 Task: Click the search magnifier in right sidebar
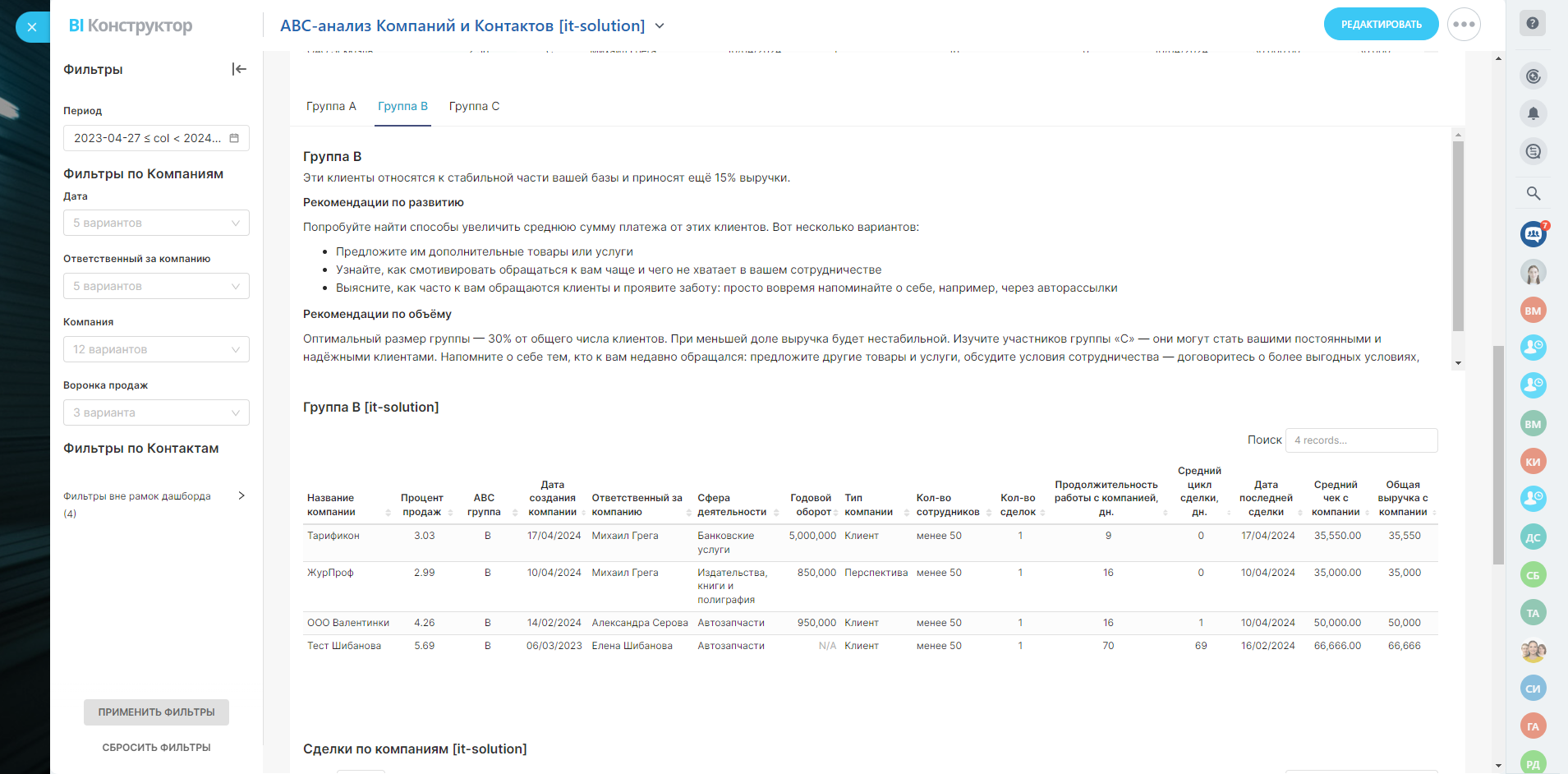pyautogui.click(x=1533, y=193)
